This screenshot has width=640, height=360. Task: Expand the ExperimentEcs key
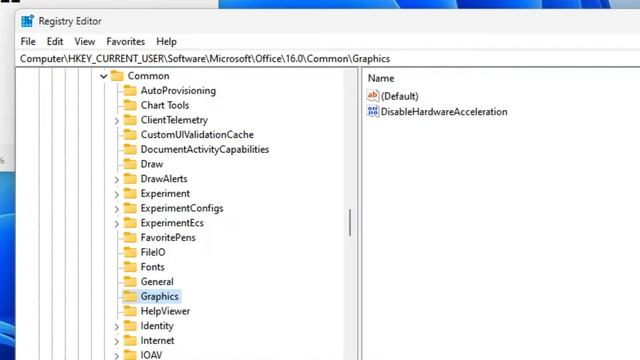(x=116, y=223)
